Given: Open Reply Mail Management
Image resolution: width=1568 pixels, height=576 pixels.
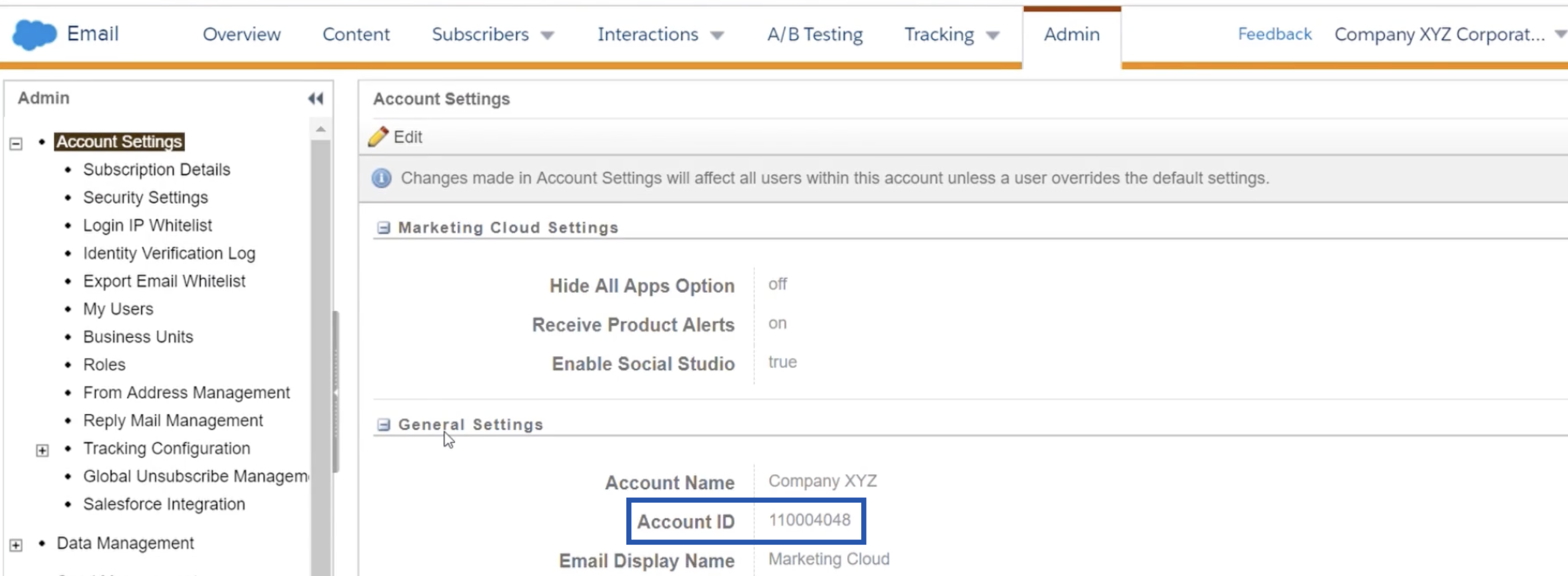Looking at the screenshot, I should click(x=173, y=421).
